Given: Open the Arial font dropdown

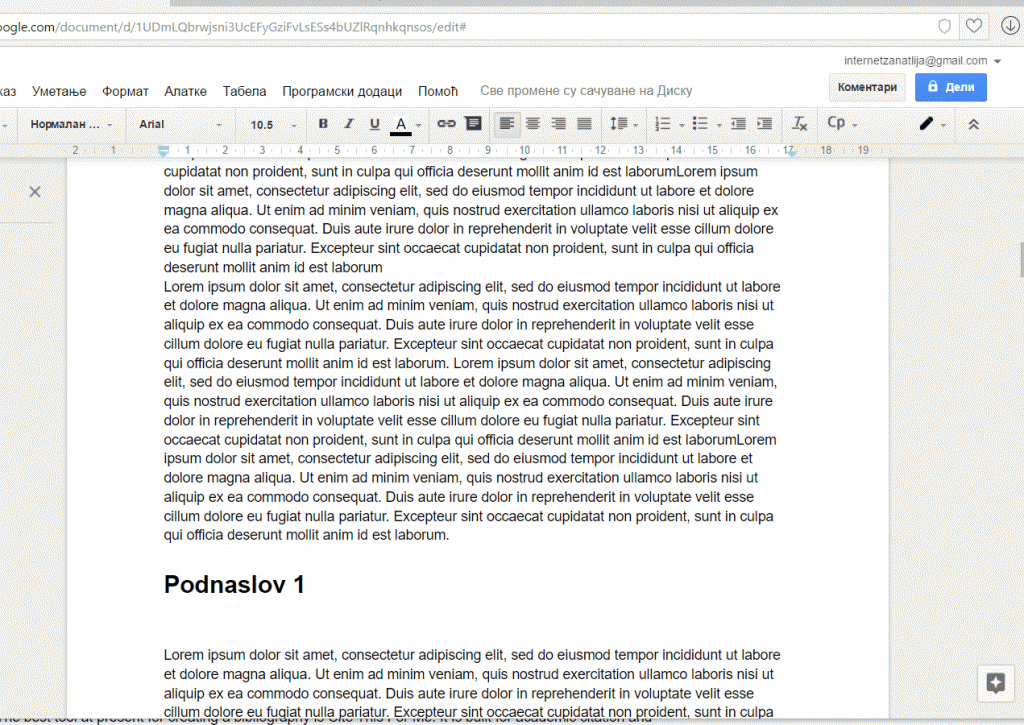Looking at the screenshot, I should click(x=180, y=124).
